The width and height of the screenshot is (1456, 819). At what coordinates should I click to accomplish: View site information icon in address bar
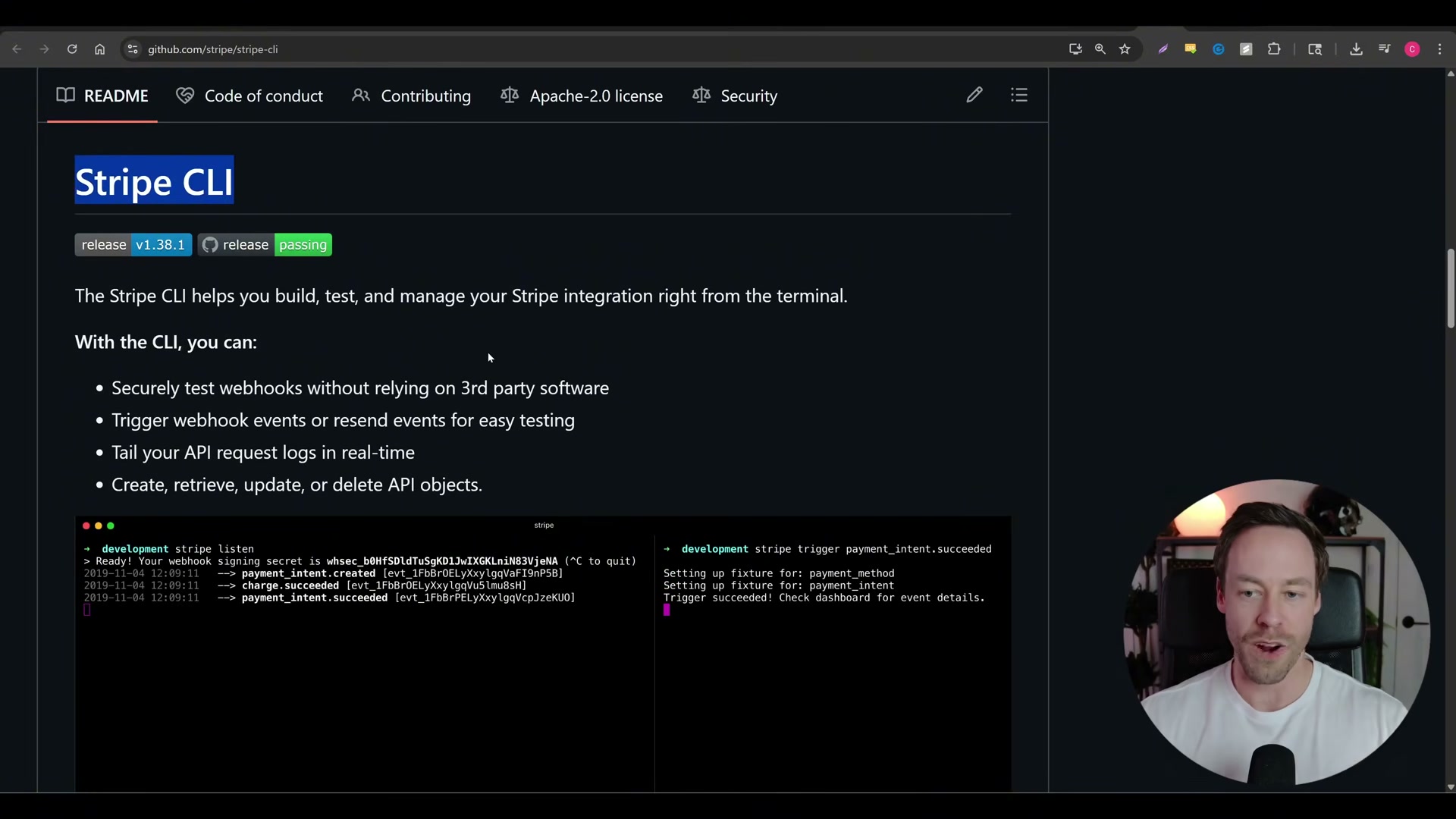132,49
